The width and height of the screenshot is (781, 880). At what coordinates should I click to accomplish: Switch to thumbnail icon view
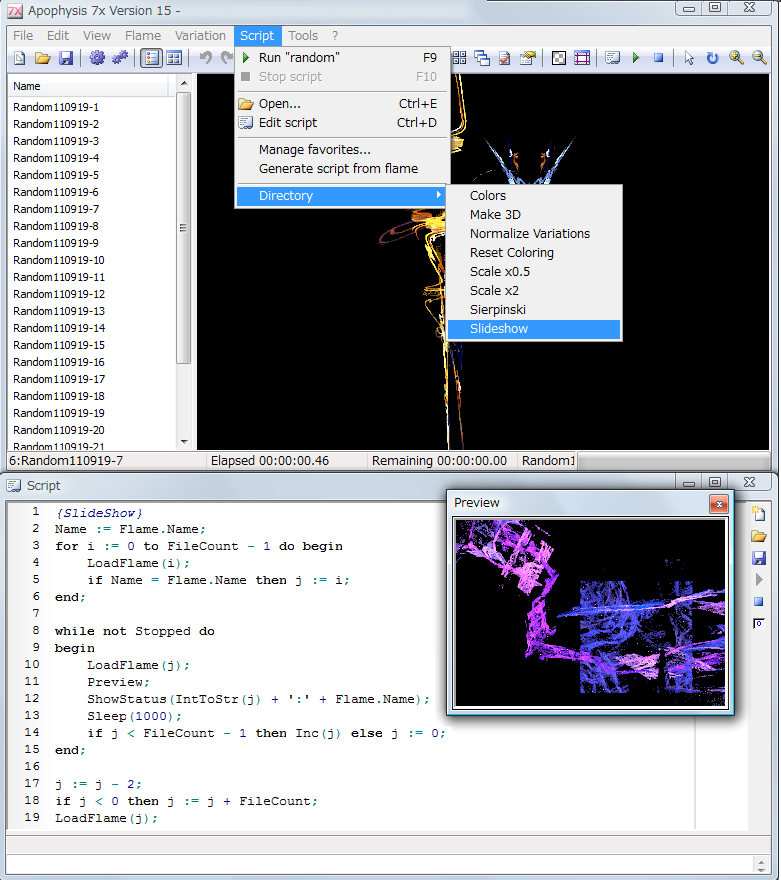174,58
